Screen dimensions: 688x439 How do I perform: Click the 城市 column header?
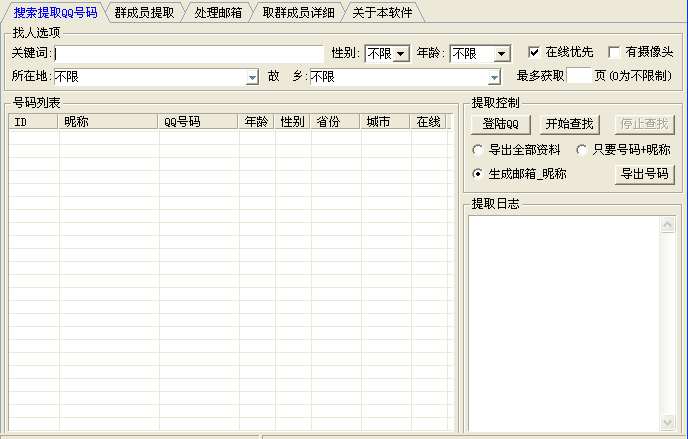pyautogui.click(x=385, y=121)
